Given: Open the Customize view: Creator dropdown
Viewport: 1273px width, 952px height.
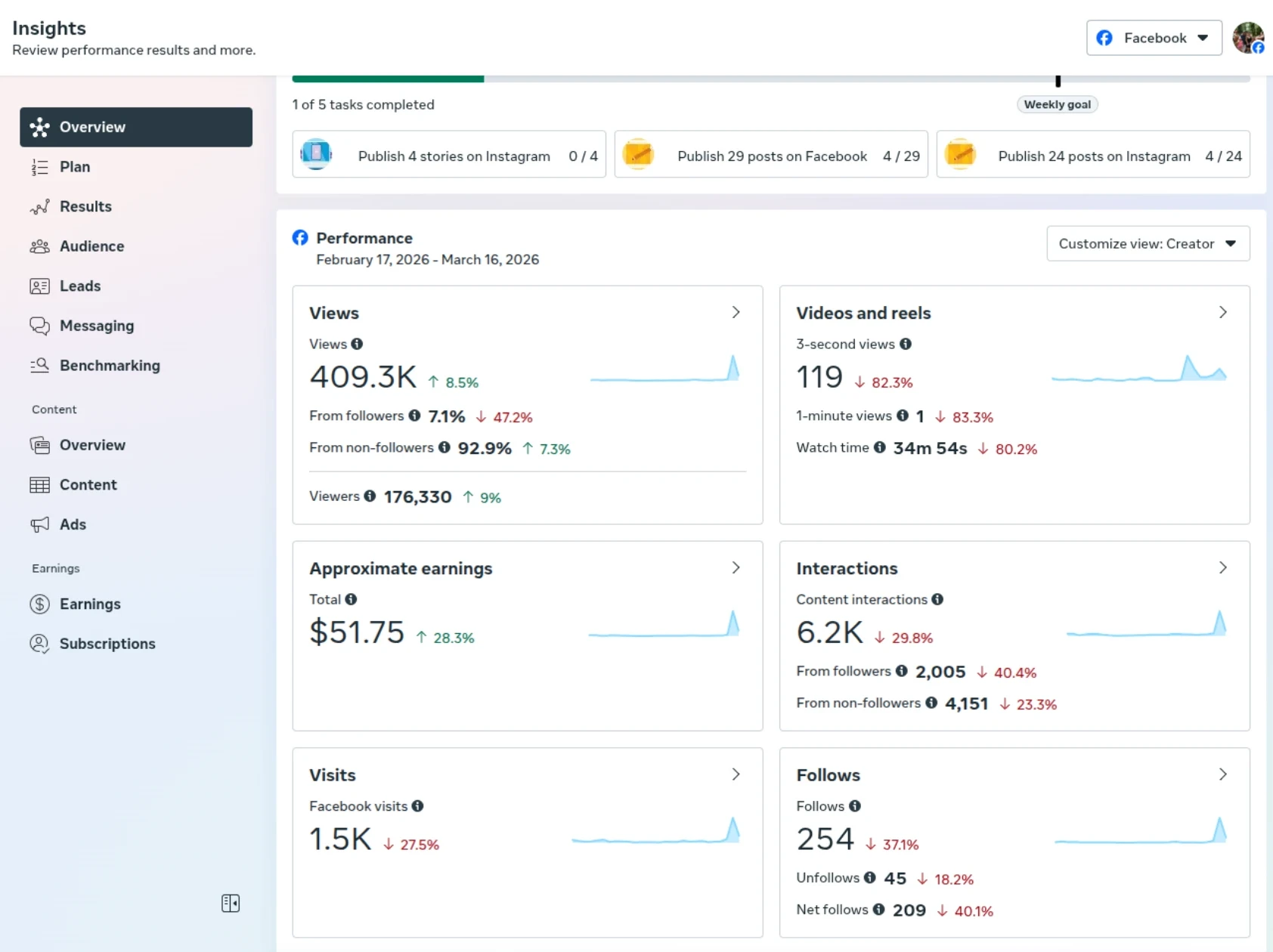Looking at the screenshot, I should [x=1148, y=244].
